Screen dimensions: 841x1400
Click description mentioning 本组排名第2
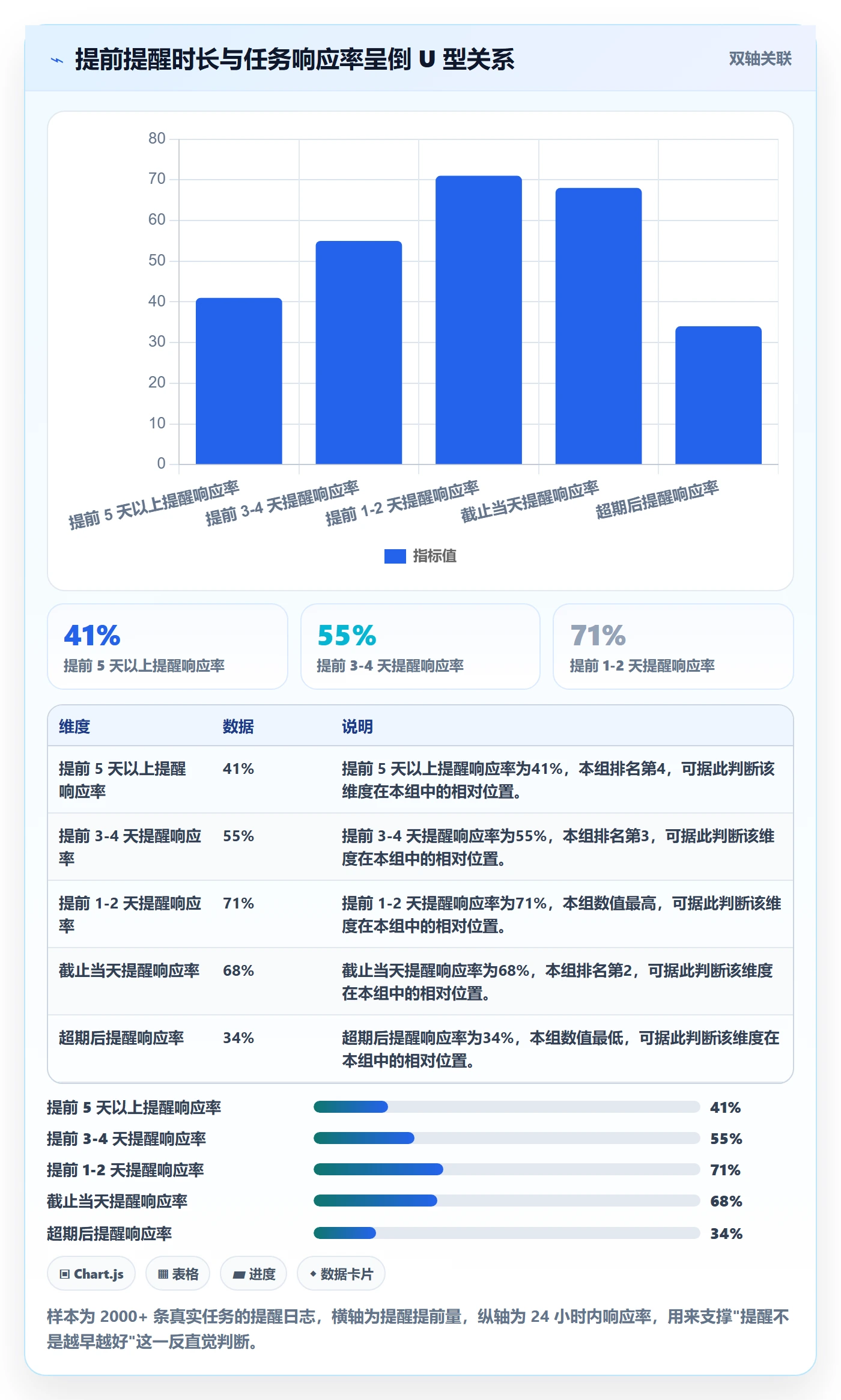tap(557, 982)
